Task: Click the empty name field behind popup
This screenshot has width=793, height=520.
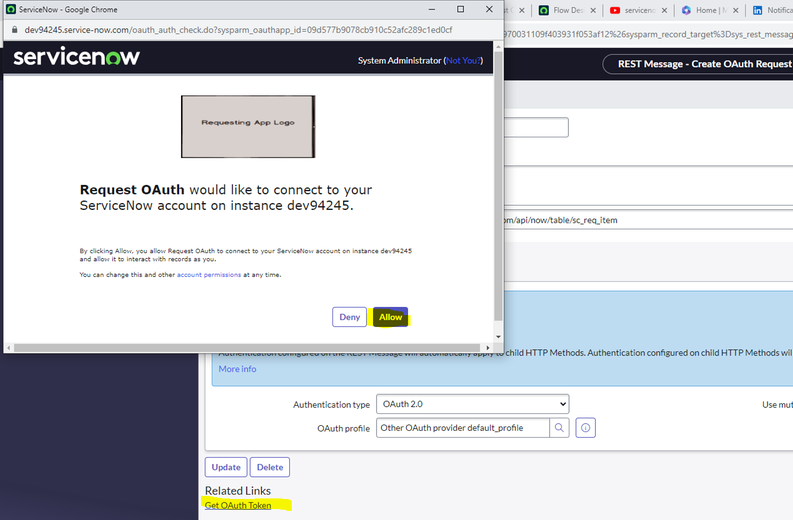Action: [536, 127]
